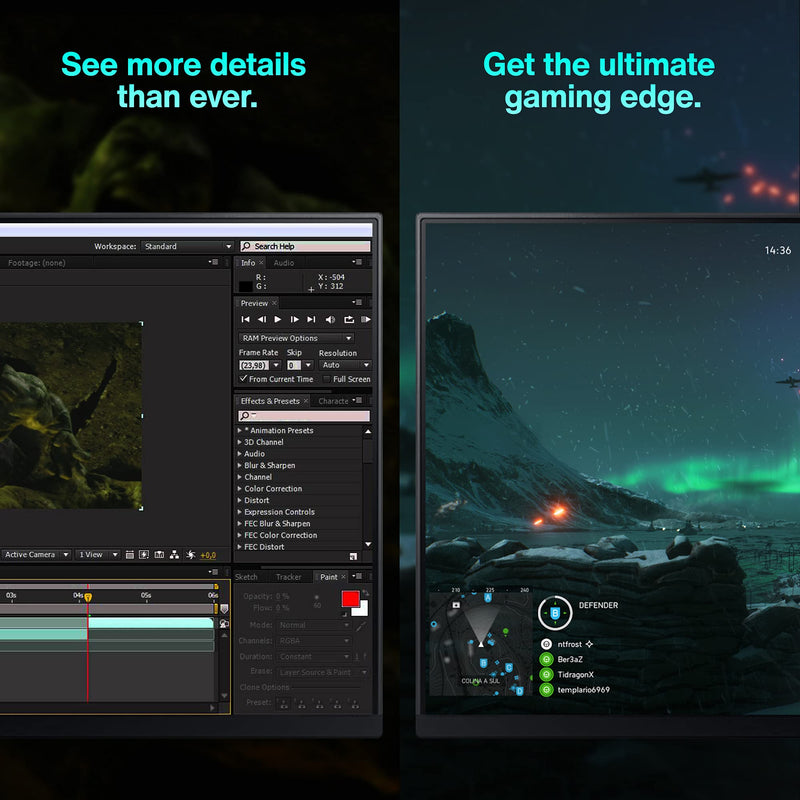This screenshot has height=800, width=800.
Task: Close the Paint panel tab
Action: (x=343, y=577)
